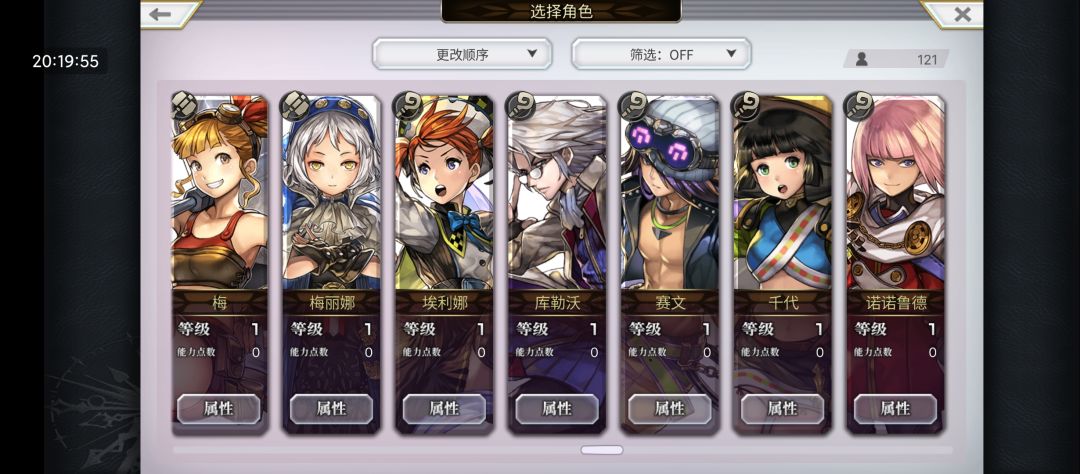Open 属性 for character 赛文
This screenshot has width=1080, height=474.
(x=669, y=409)
